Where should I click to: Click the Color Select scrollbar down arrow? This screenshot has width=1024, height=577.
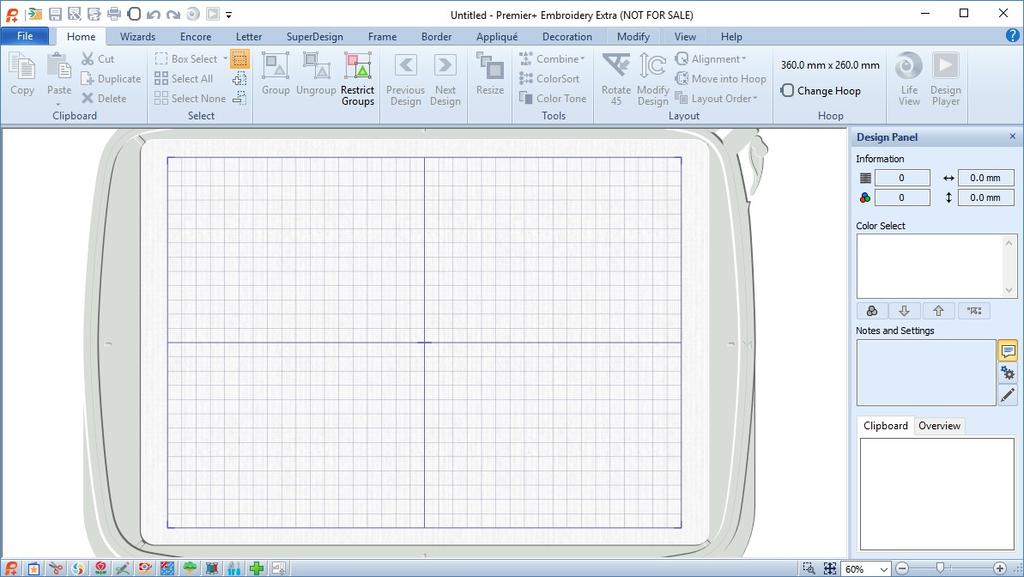coord(1008,290)
